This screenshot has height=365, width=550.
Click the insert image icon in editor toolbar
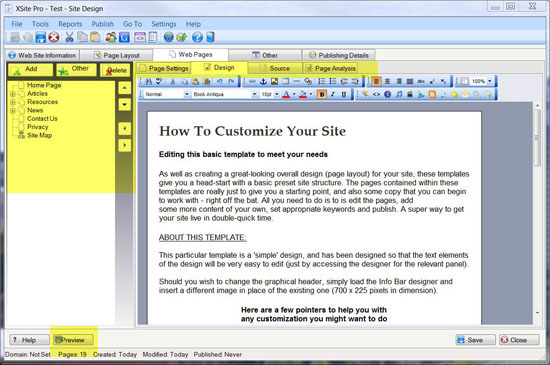274,82
